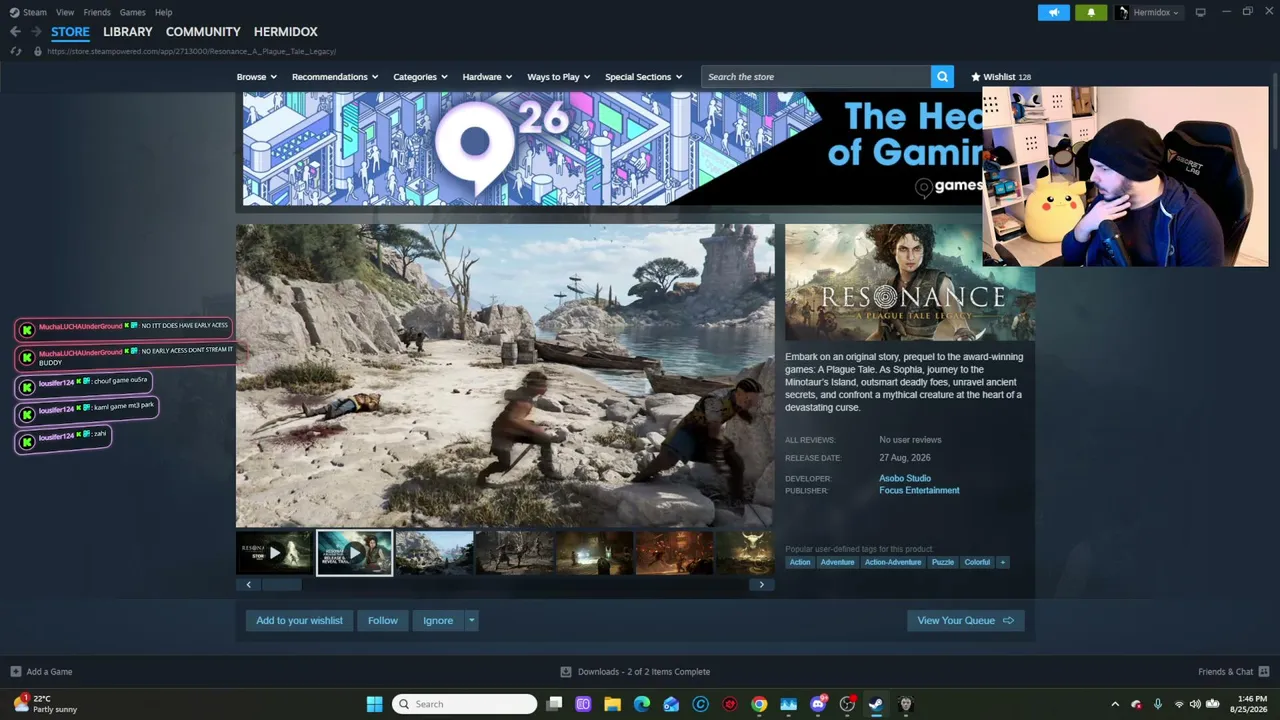This screenshot has width=1280, height=720.
Task: Switch to the COMMUNITY tab
Action: click(203, 32)
